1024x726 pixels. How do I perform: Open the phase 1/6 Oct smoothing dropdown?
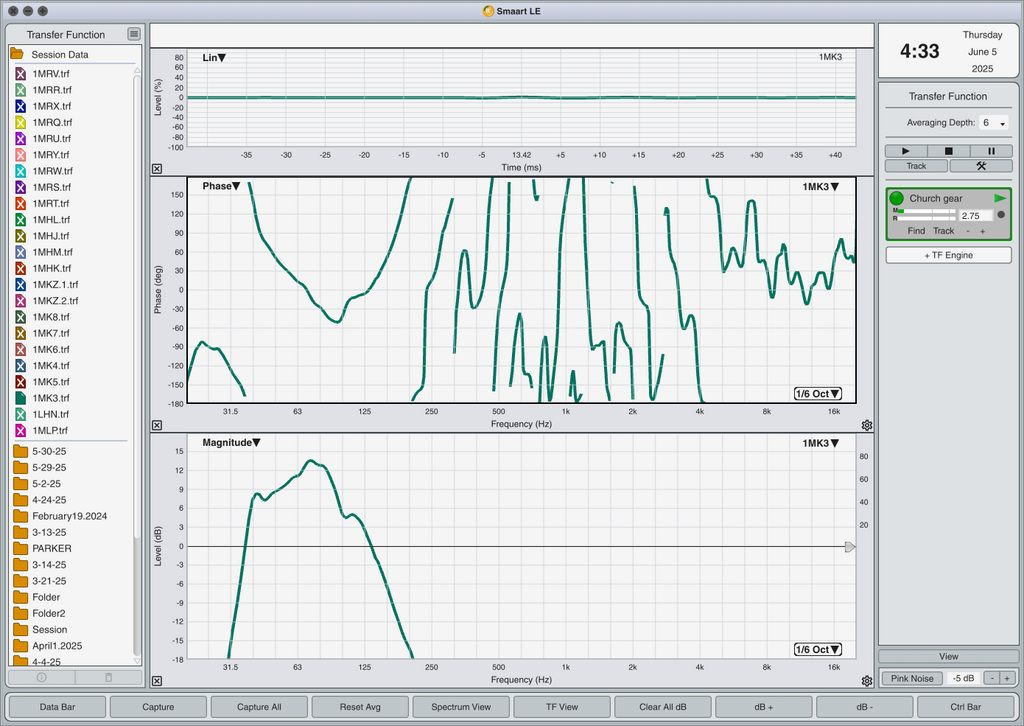click(x=818, y=394)
